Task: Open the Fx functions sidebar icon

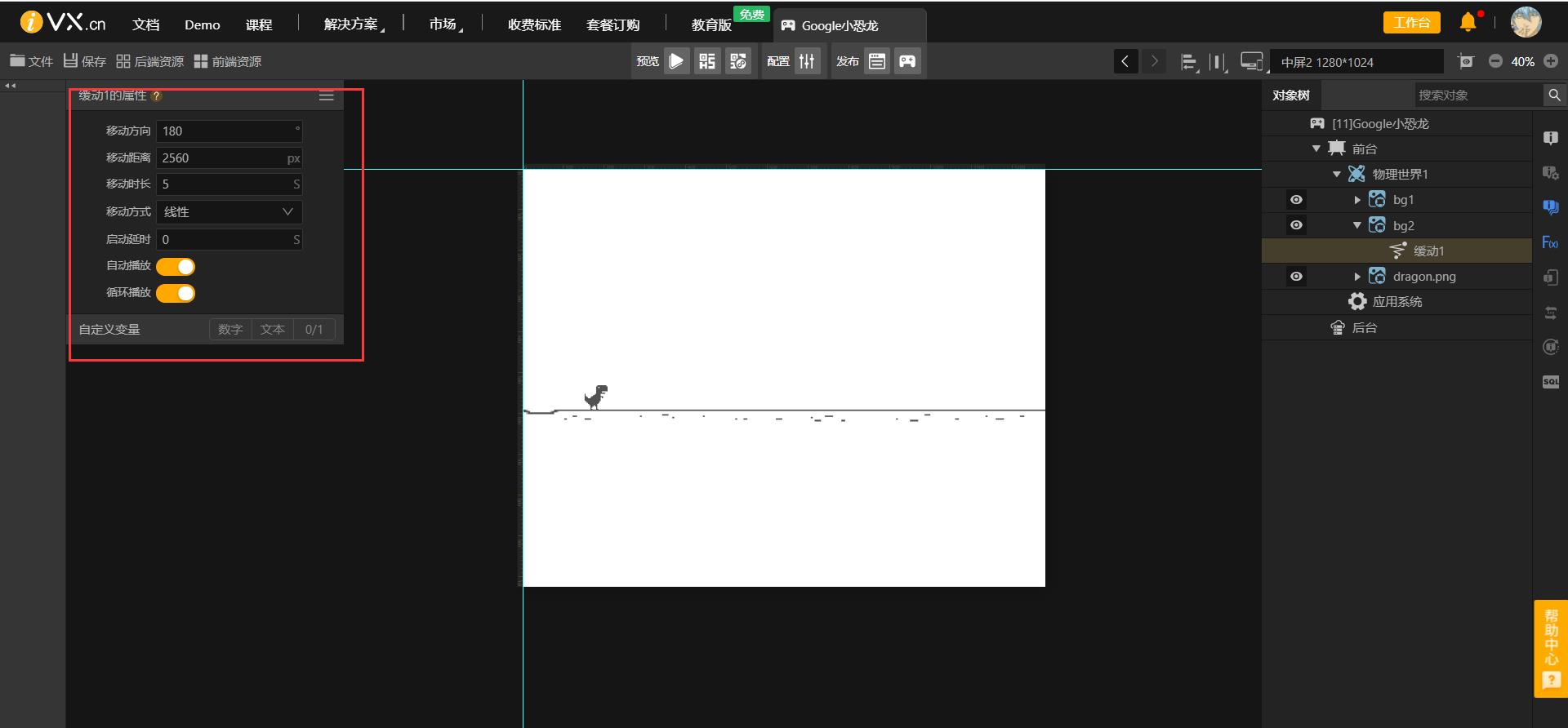Action: [x=1550, y=242]
